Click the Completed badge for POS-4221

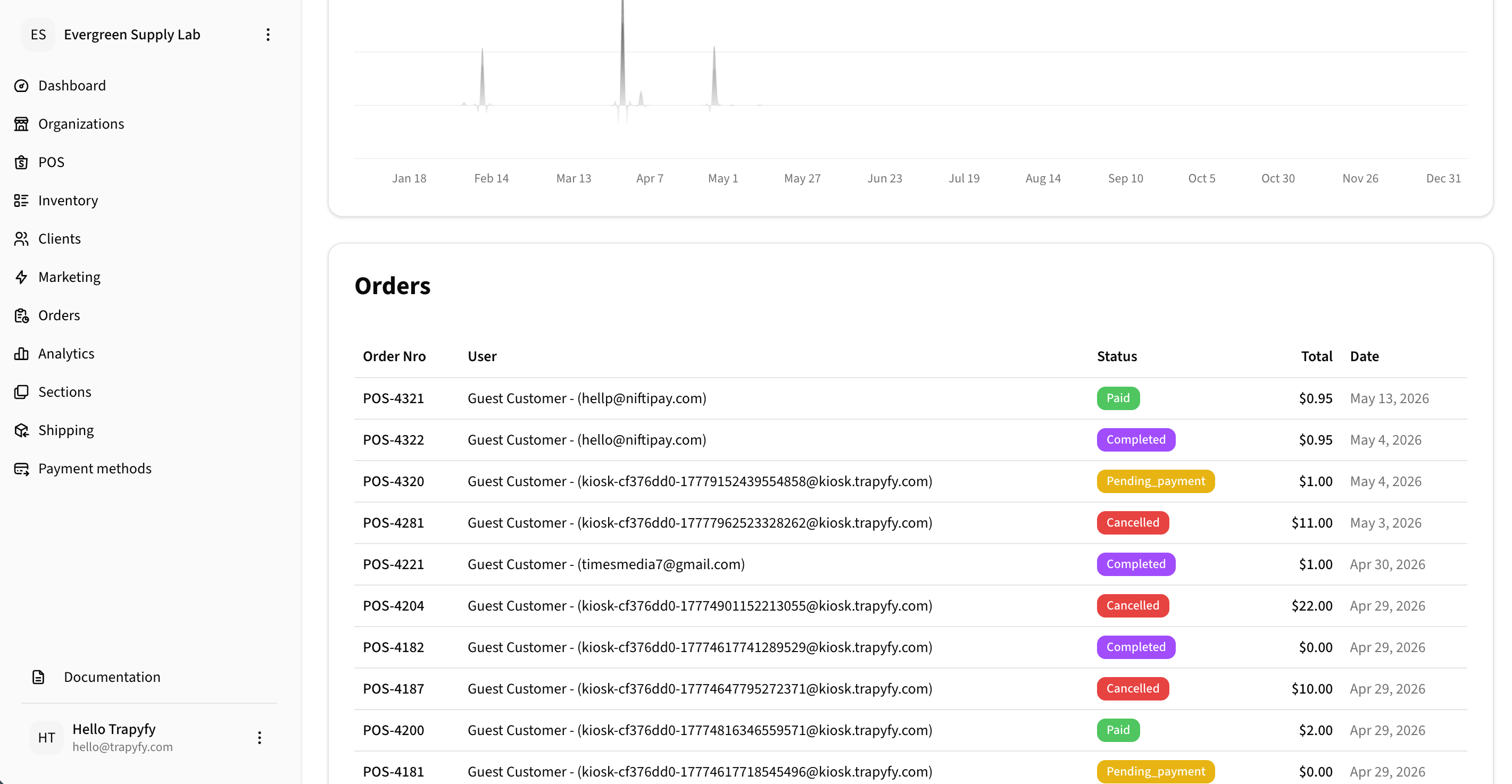1136,564
